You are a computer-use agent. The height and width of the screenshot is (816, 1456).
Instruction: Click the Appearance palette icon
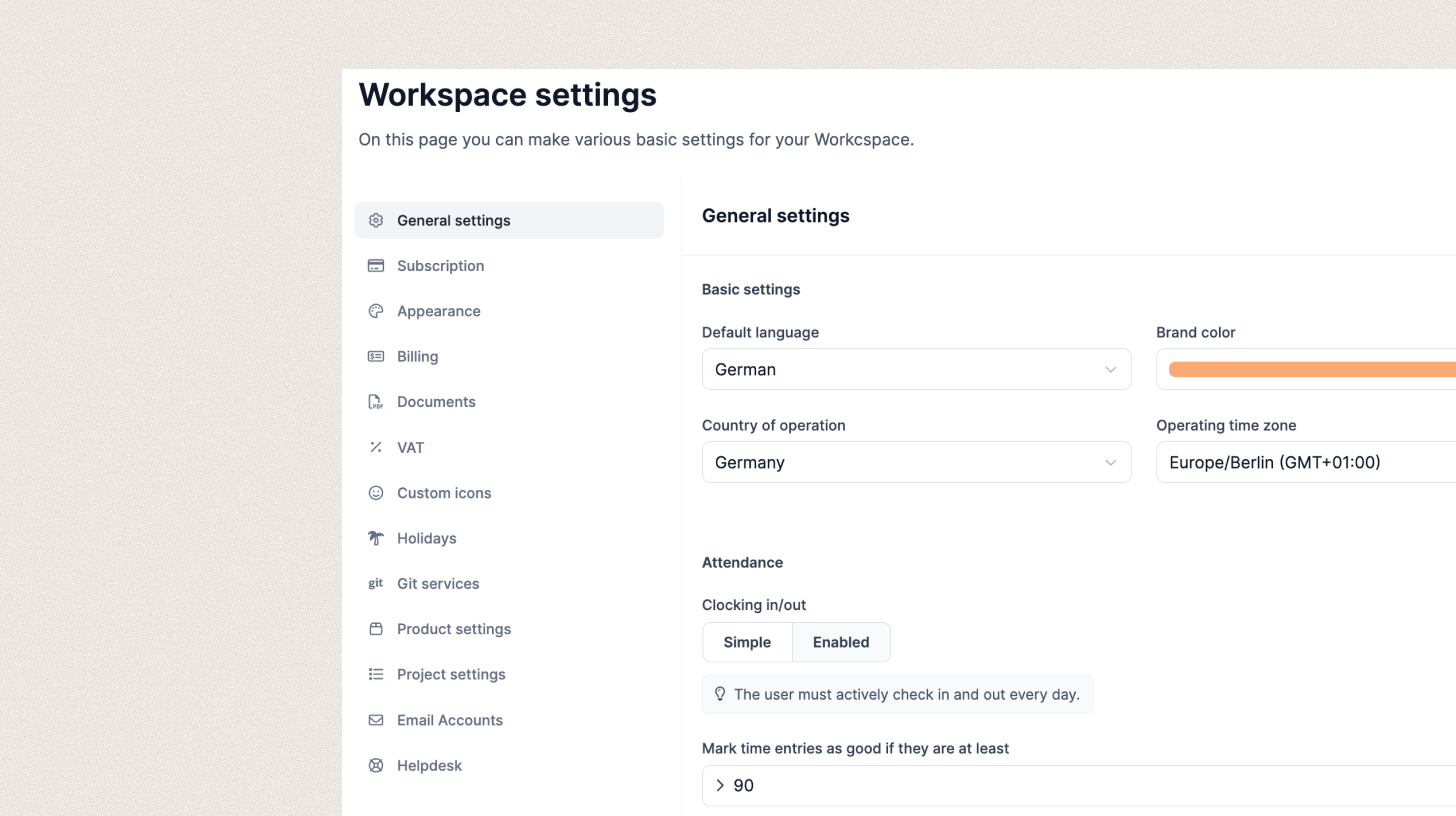coord(376,311)
